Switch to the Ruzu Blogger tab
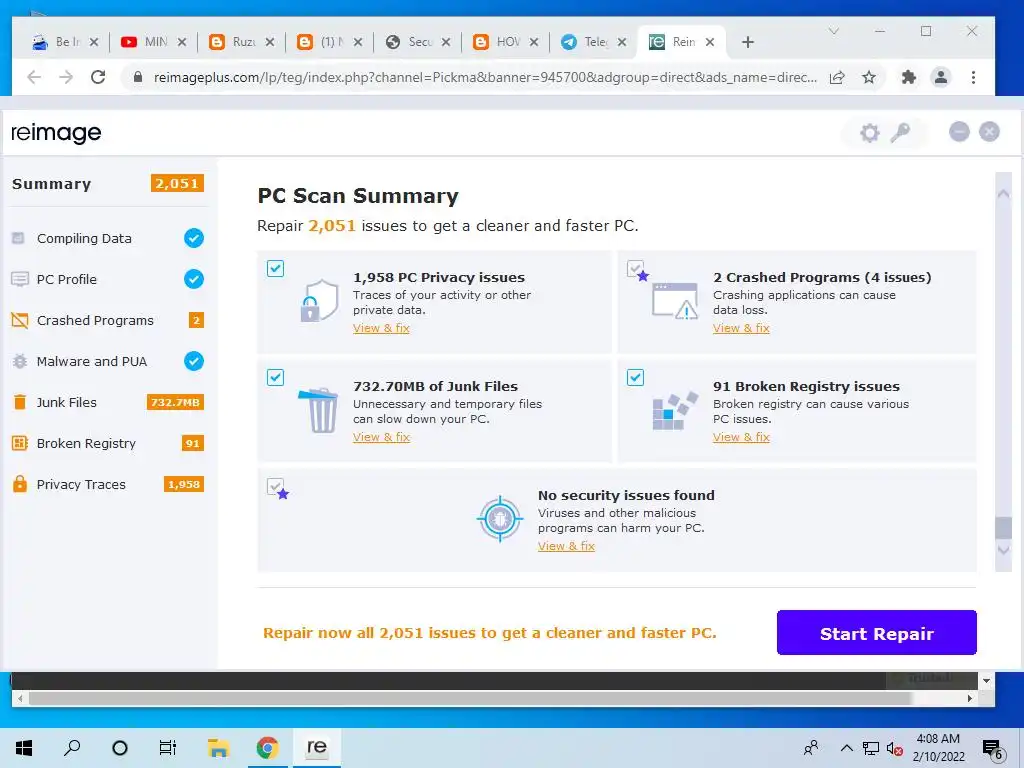The height and width of the screenshot is (768, 1024). [242, 42]
